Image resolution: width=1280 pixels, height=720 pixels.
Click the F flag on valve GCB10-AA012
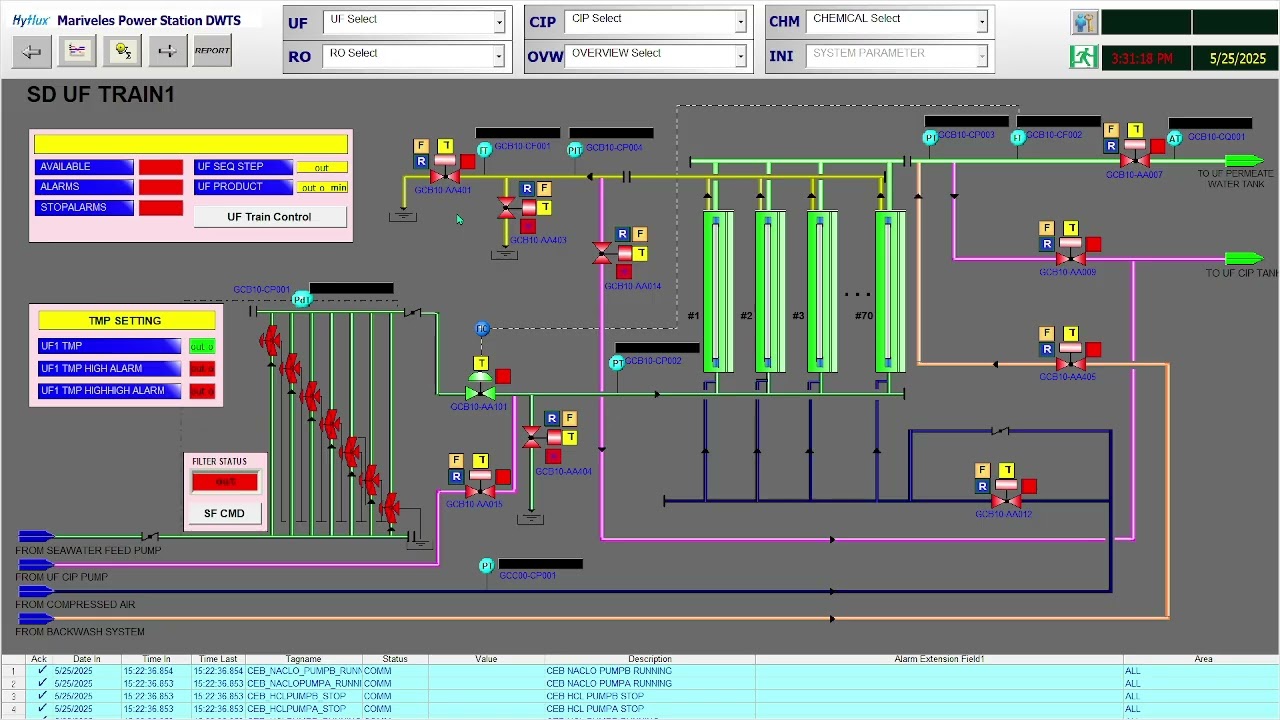tap(983, 470)
